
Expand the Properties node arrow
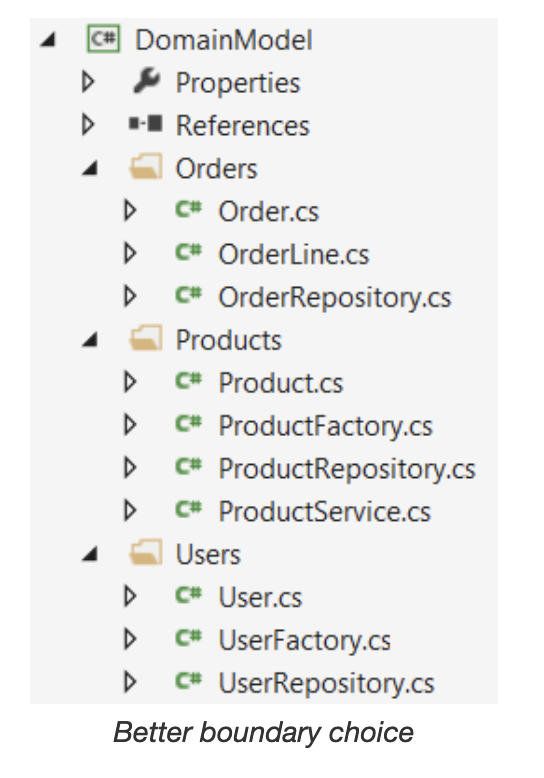88,81
